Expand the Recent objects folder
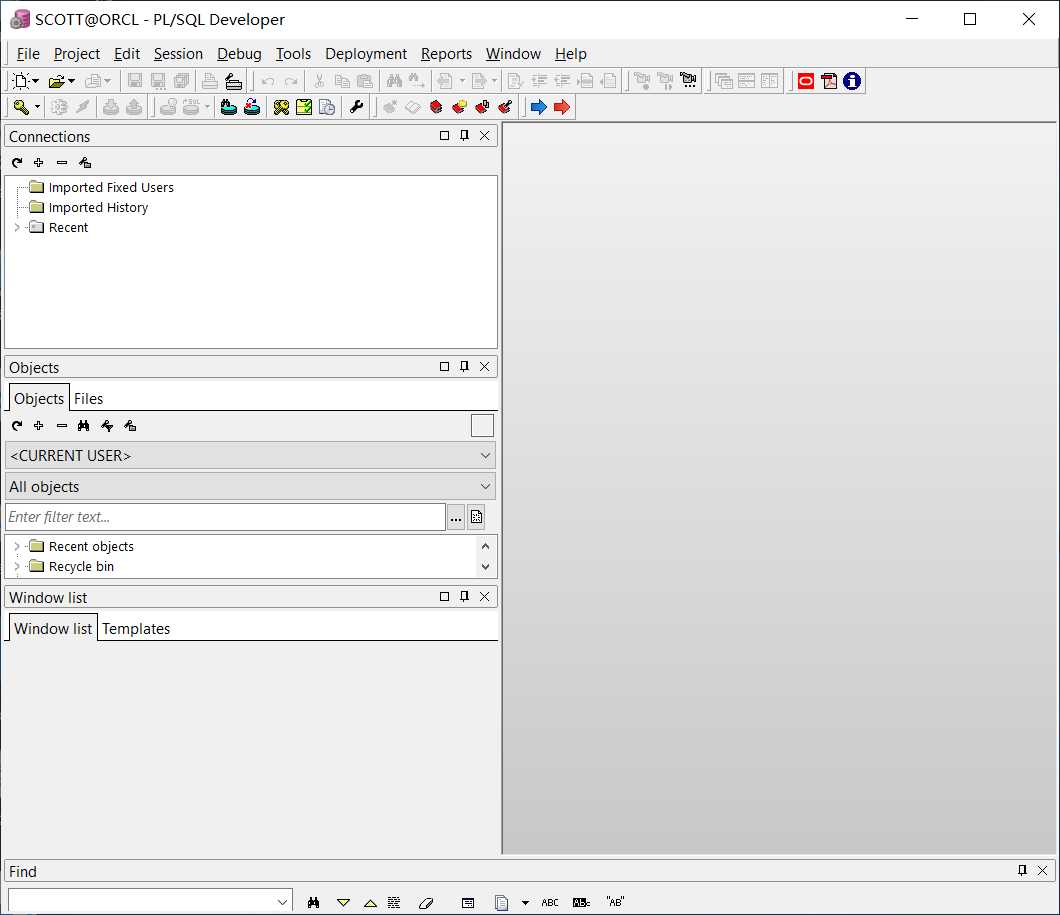 (17, 546)
